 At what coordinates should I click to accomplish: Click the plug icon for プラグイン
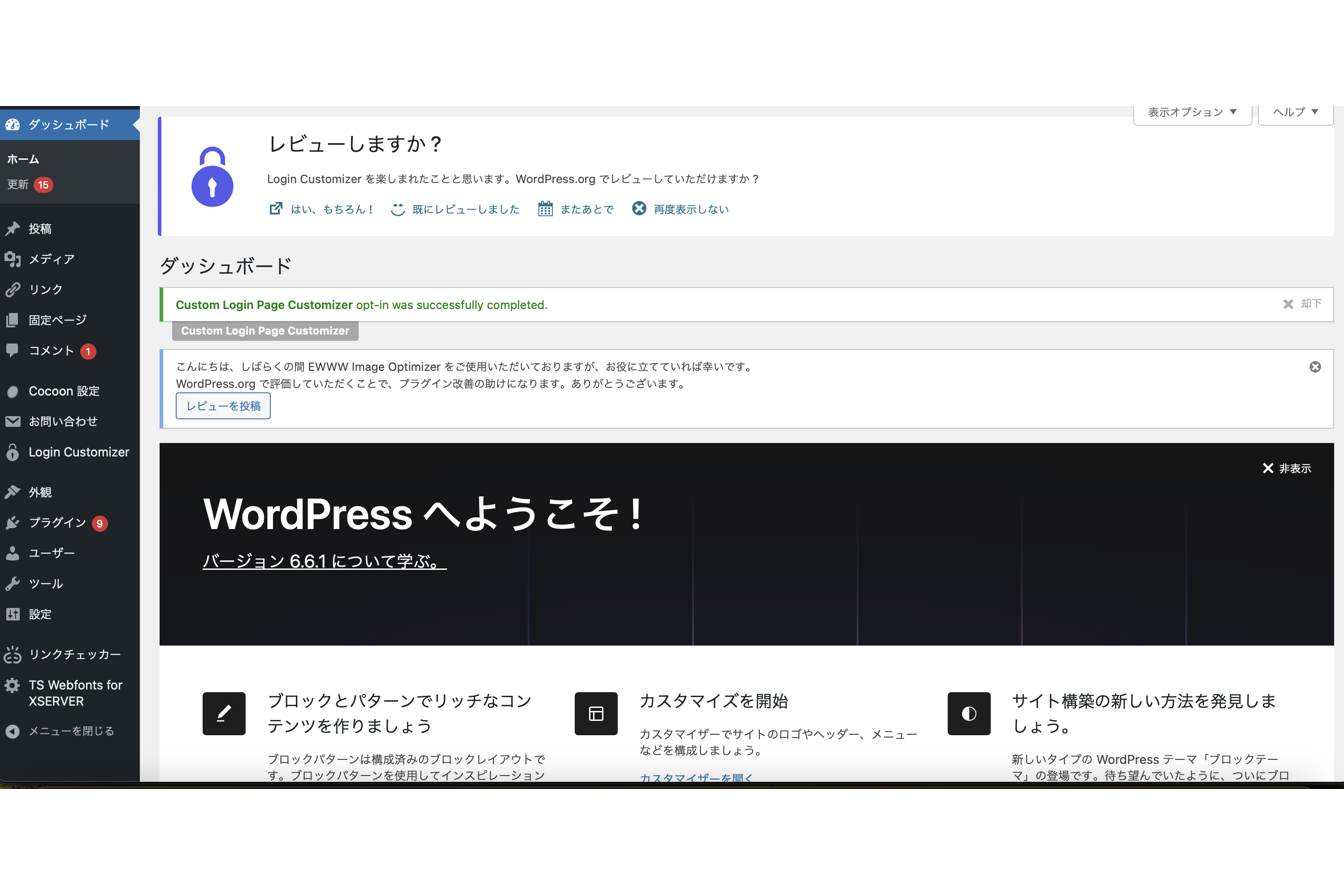tap(13, 523)
